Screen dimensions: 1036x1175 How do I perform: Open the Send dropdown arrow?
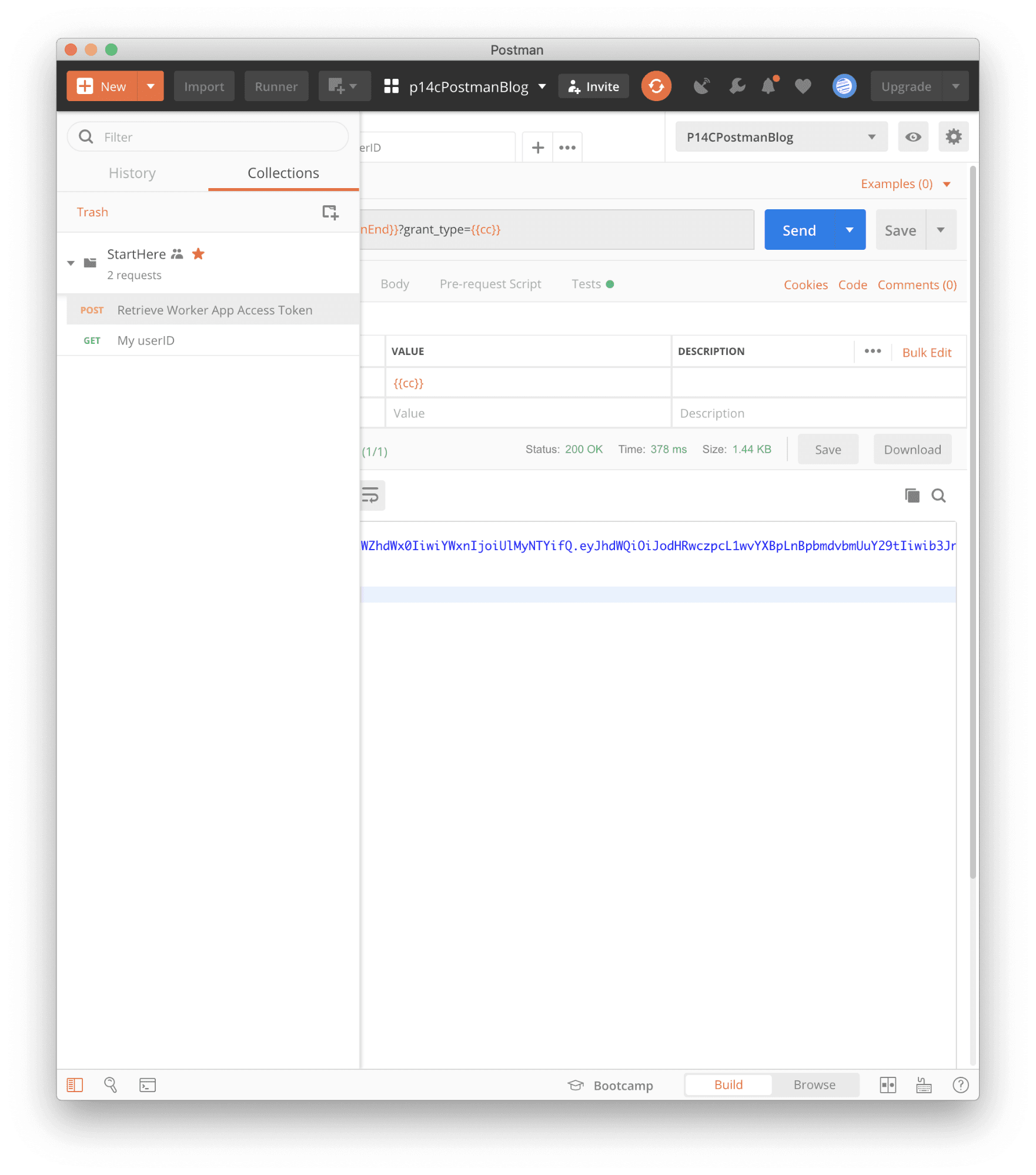(850, 230)
